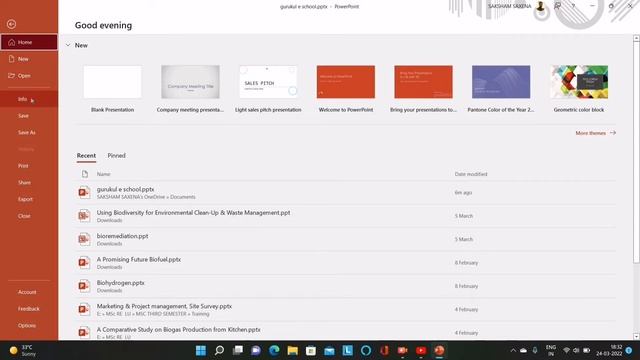Click Feedback in the sidebar
Image resolution: width=640 pixels, height=360 pixels.
29,309
